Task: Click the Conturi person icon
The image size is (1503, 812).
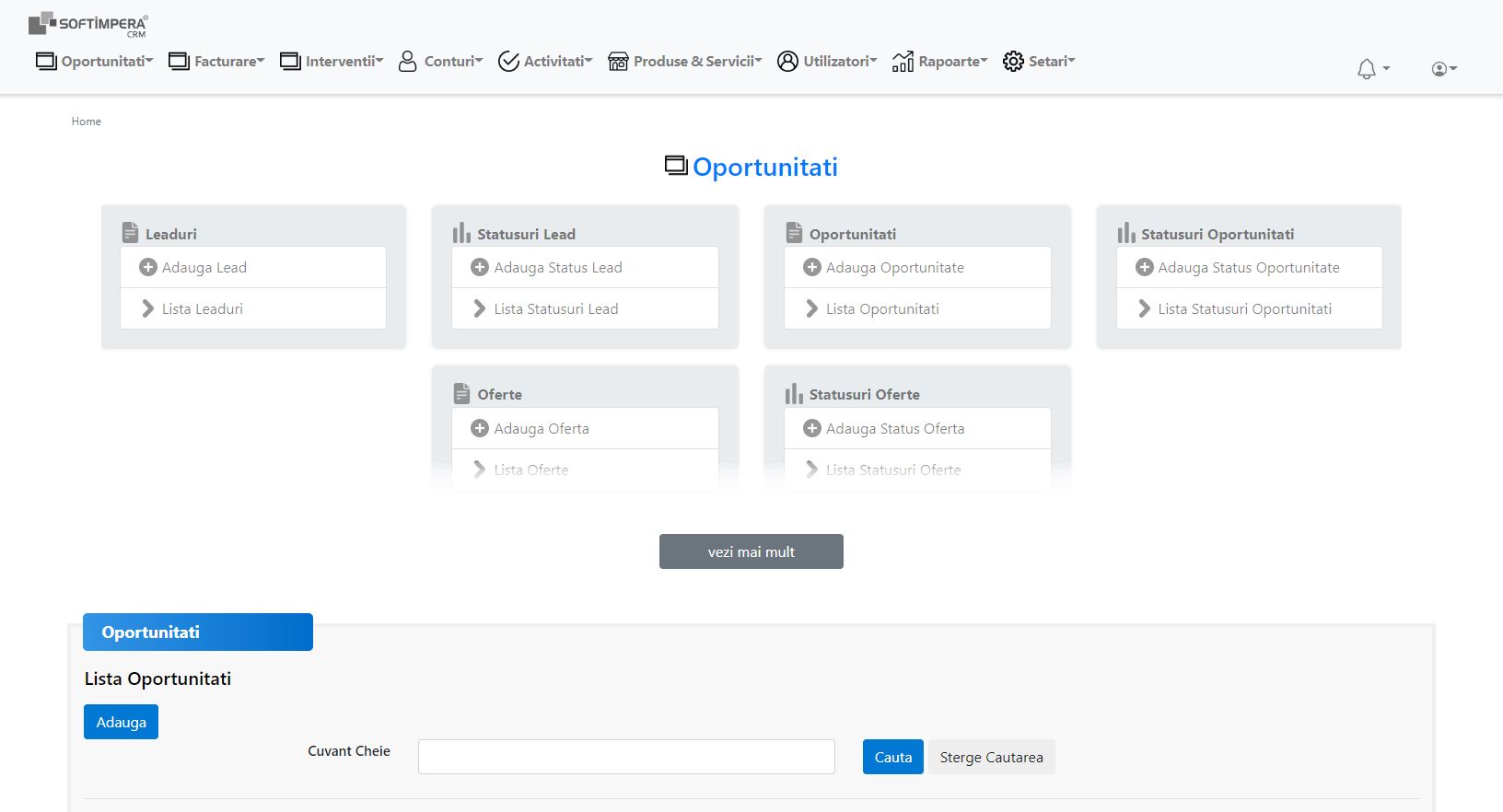Action: click(x=408, y=61)
